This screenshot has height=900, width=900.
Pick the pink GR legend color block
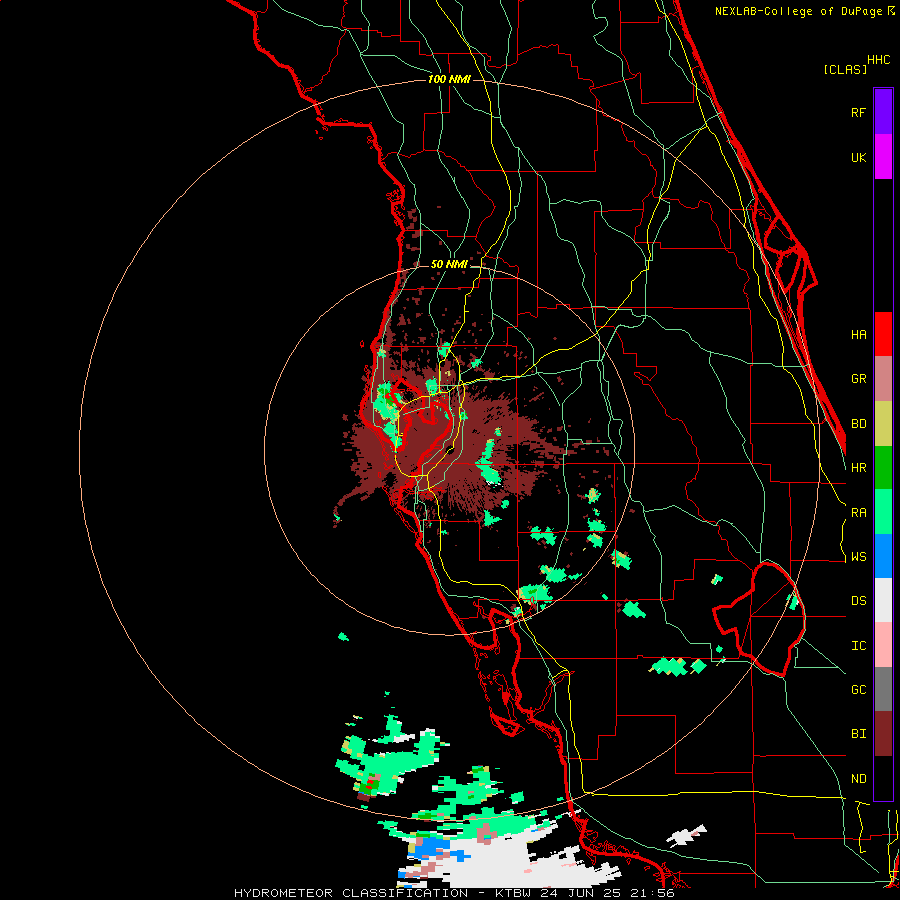pos(883,379)
